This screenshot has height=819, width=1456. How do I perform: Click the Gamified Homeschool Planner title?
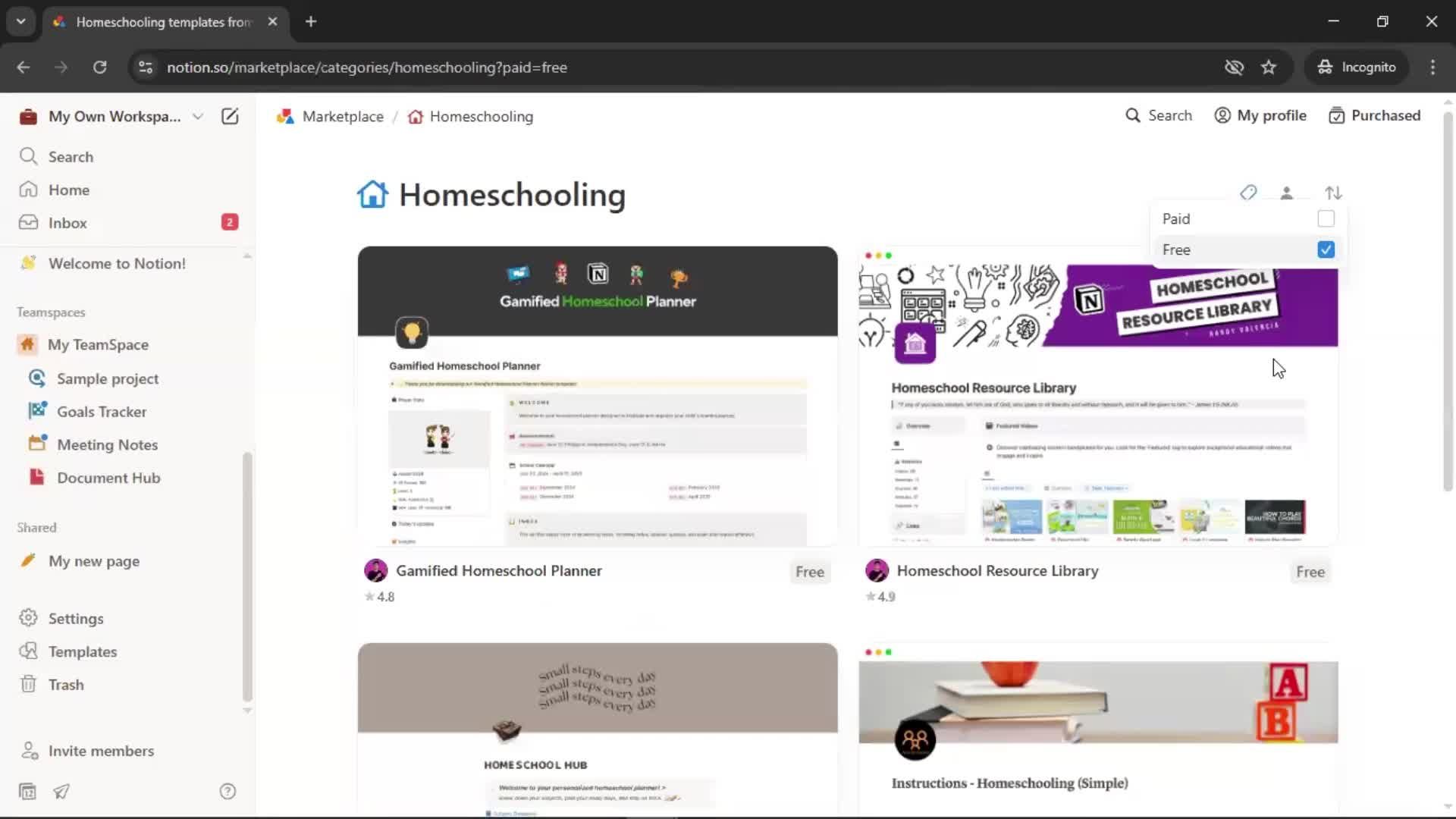[x=499, y=571]
